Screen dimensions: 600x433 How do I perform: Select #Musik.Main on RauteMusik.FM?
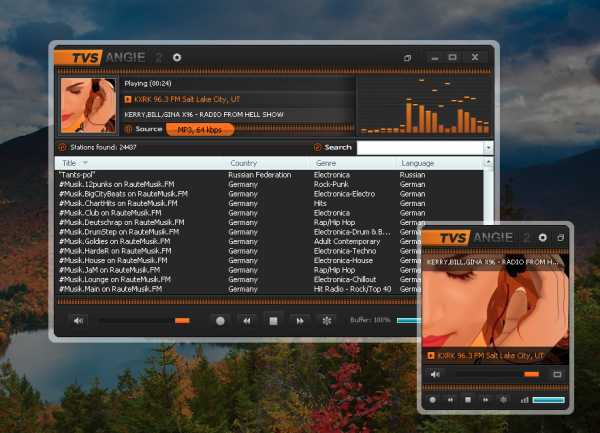click(x=236, y=289)
